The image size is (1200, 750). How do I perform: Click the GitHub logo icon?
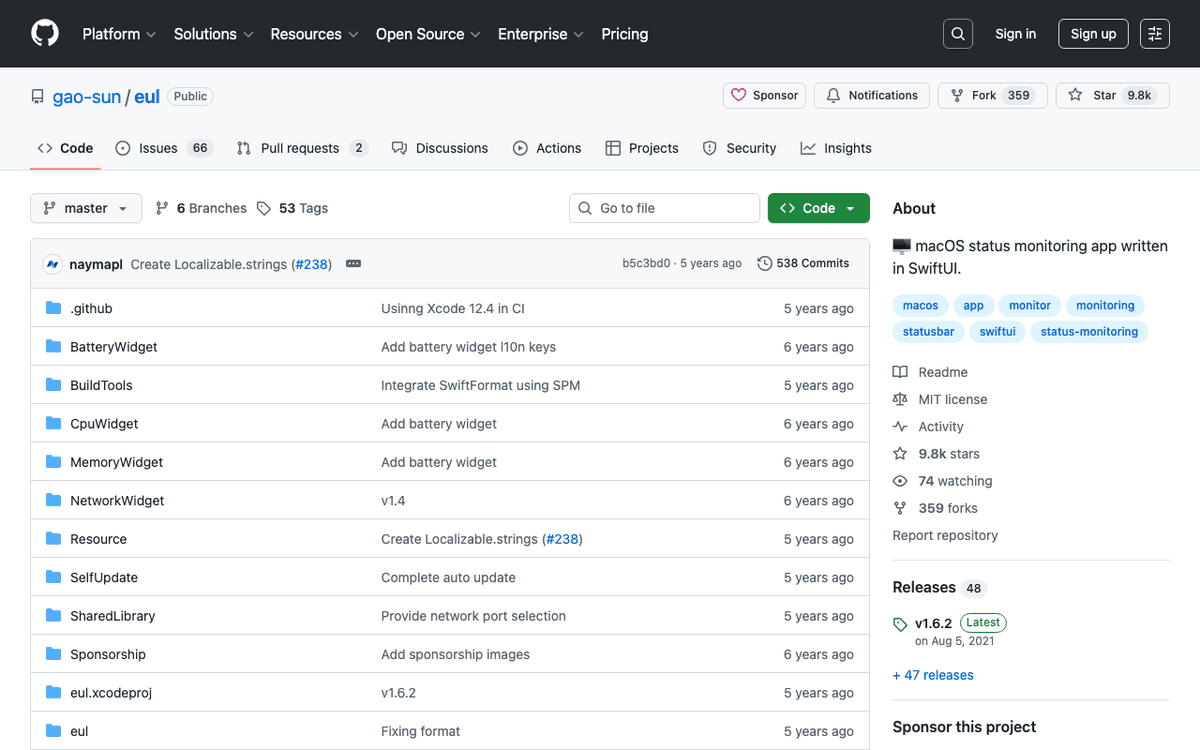(44, 33)
